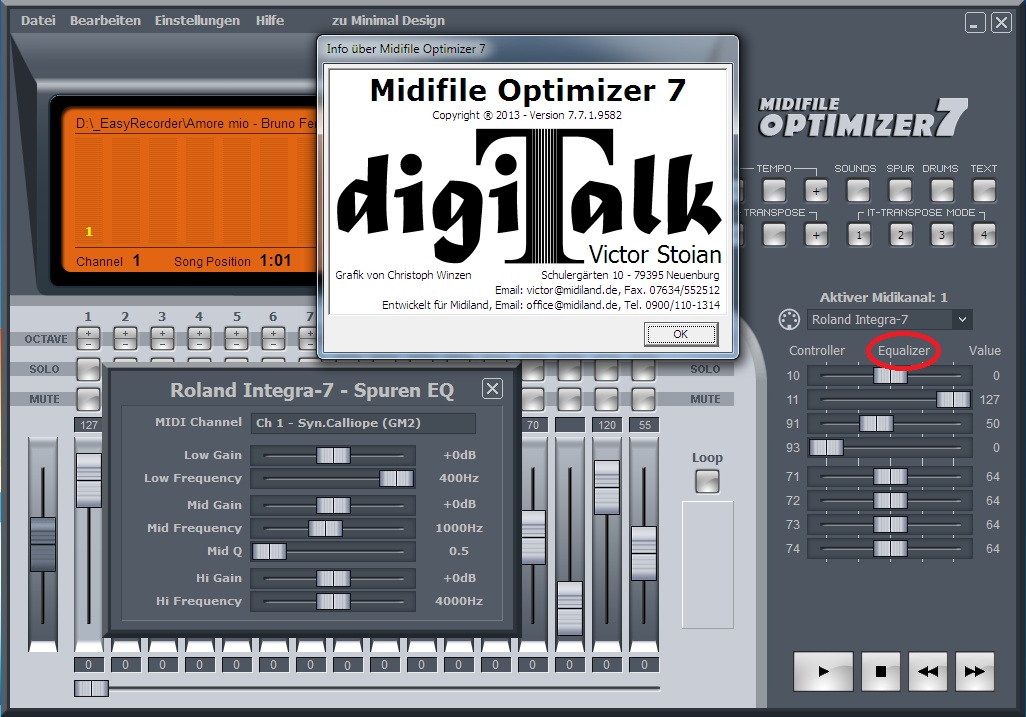Click the blank TEMPO button beside plus
Screen dimensions: 1026x717
[x=774, y=191]
